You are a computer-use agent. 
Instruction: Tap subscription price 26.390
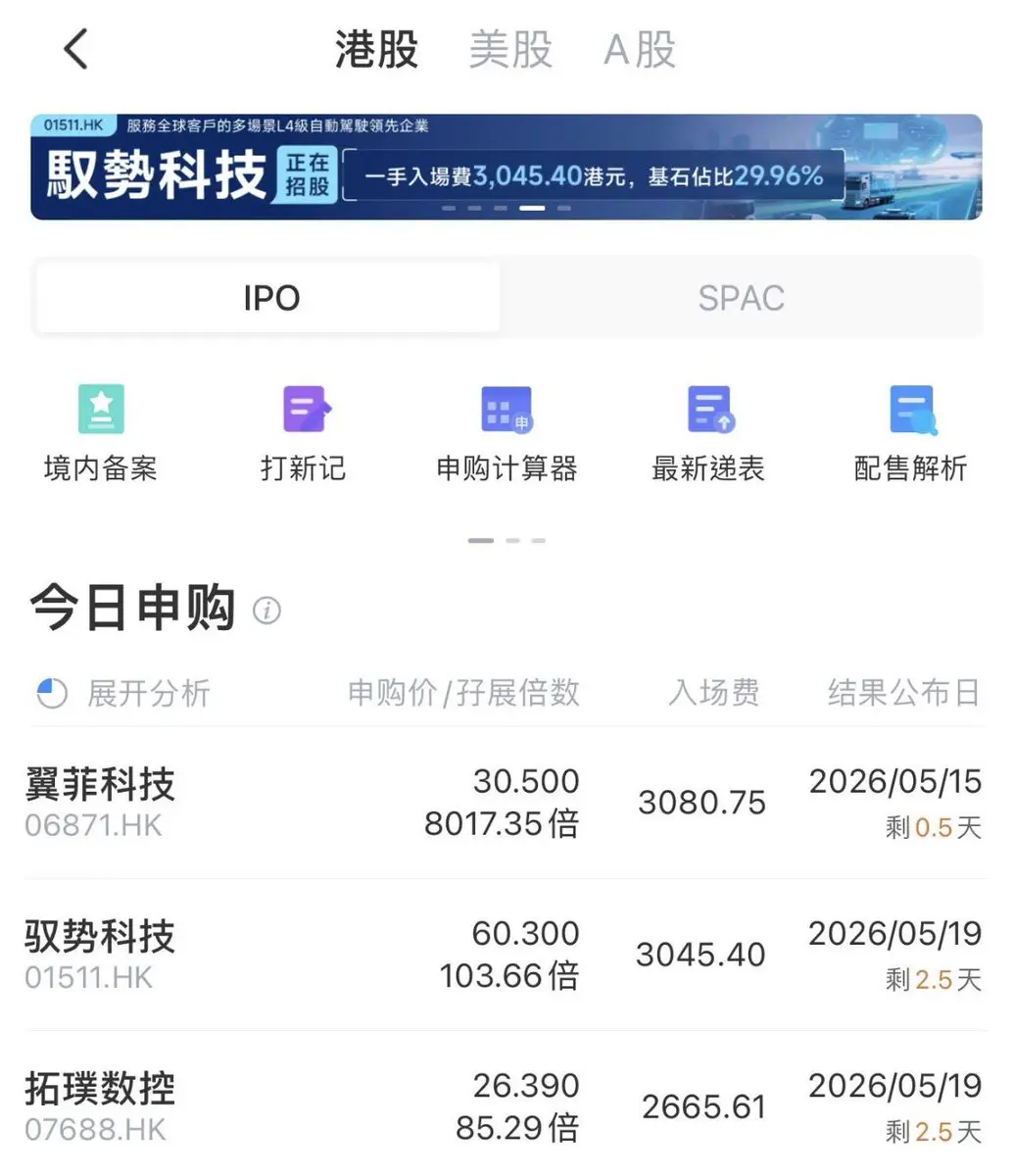pyautogui.click(x=526, y=1085)
